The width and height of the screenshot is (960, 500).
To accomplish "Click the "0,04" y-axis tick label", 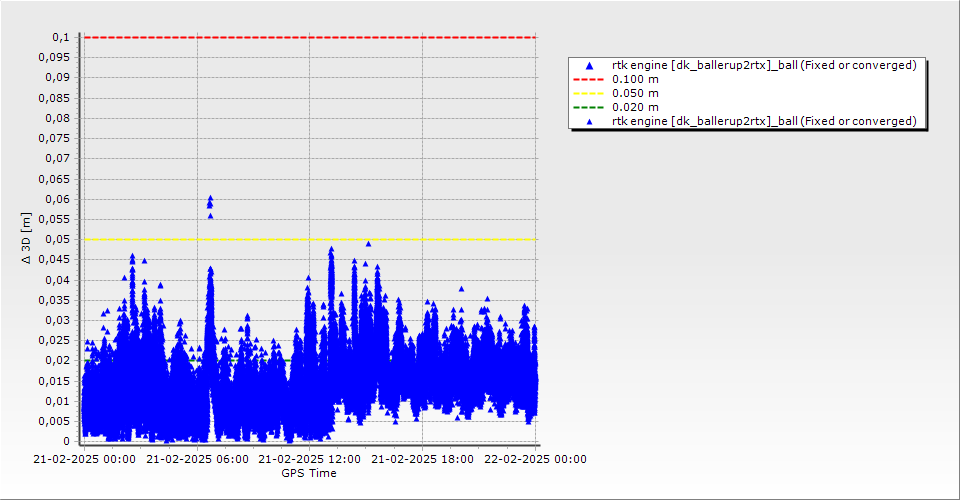I will coord(58,280).
